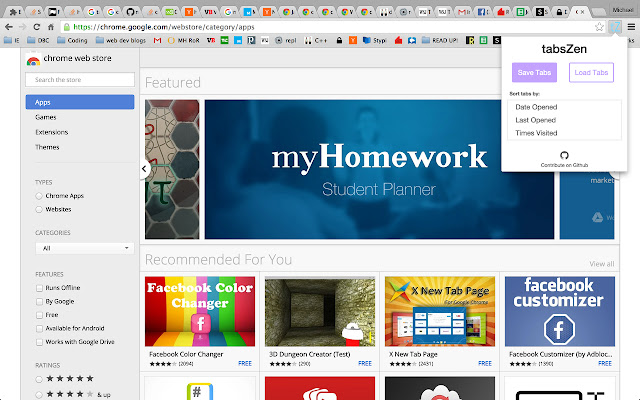Click View all for Recommended For You
The height and width of the screenshot is (400, 640).
point(601,264)
